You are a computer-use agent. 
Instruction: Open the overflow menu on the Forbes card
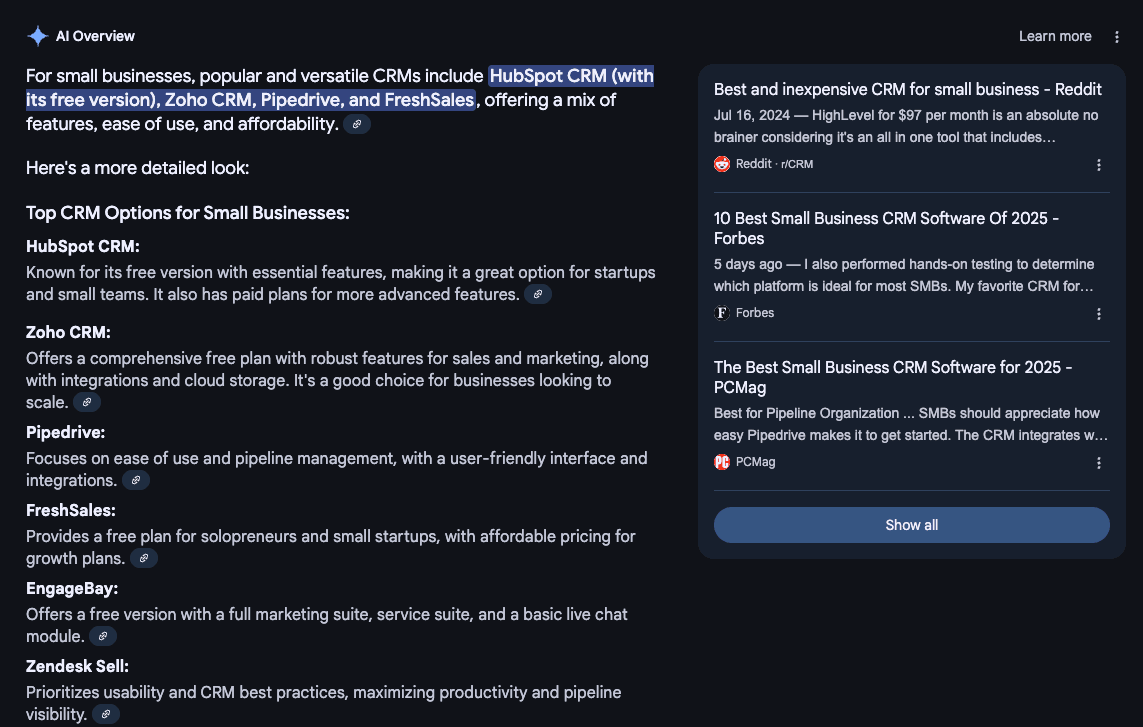[x=1098, y=313]
